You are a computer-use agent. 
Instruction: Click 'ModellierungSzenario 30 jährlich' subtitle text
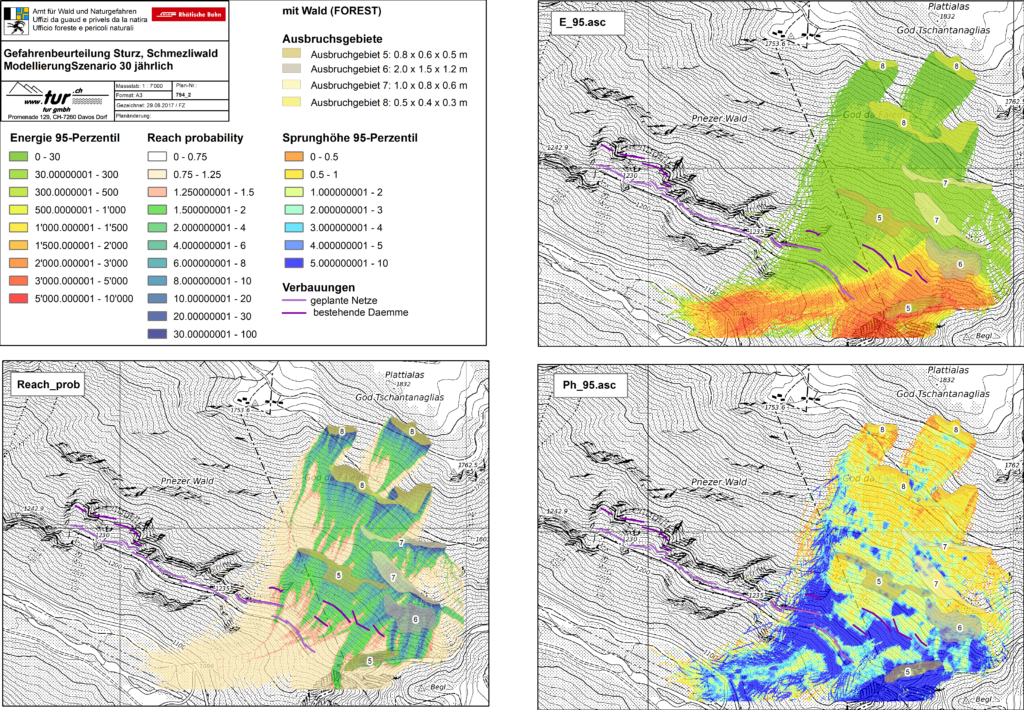click(x=88, y=66)
